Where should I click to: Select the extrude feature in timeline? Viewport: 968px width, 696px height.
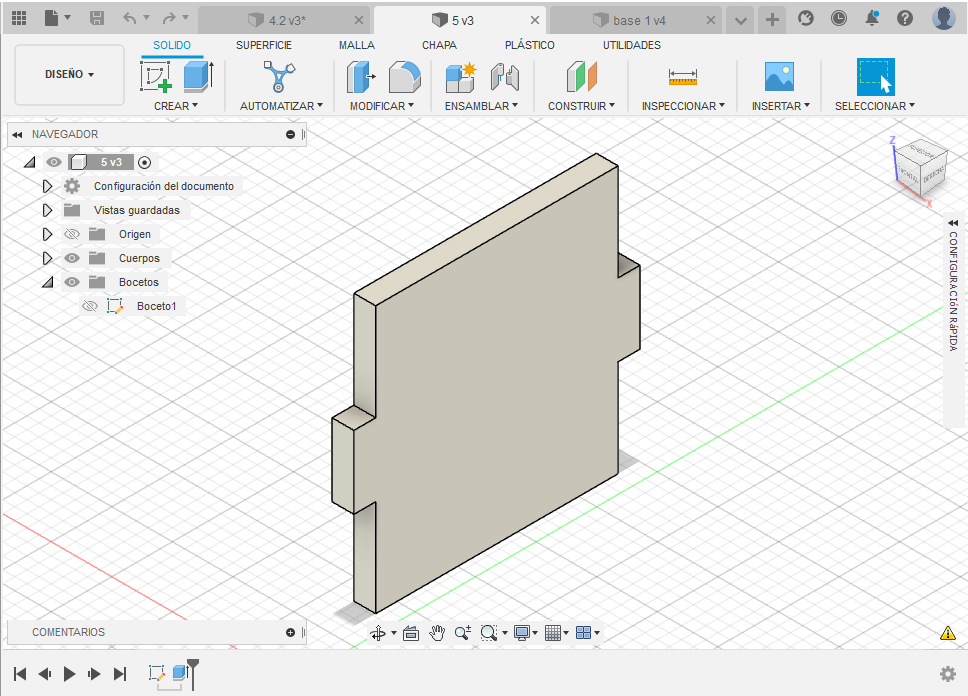(180, 672)
